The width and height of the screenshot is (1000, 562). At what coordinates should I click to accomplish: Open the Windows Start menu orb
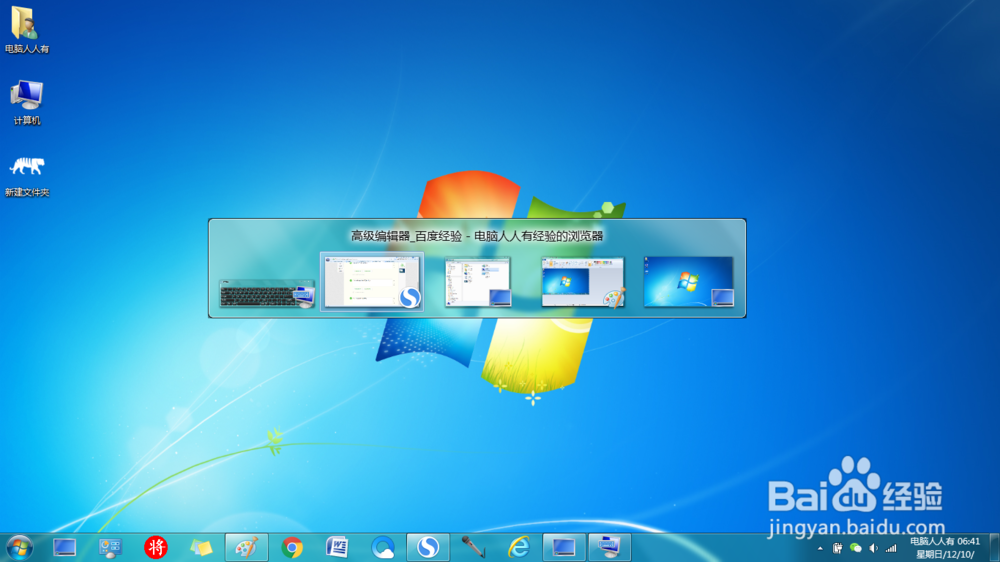tap(19, 547)
